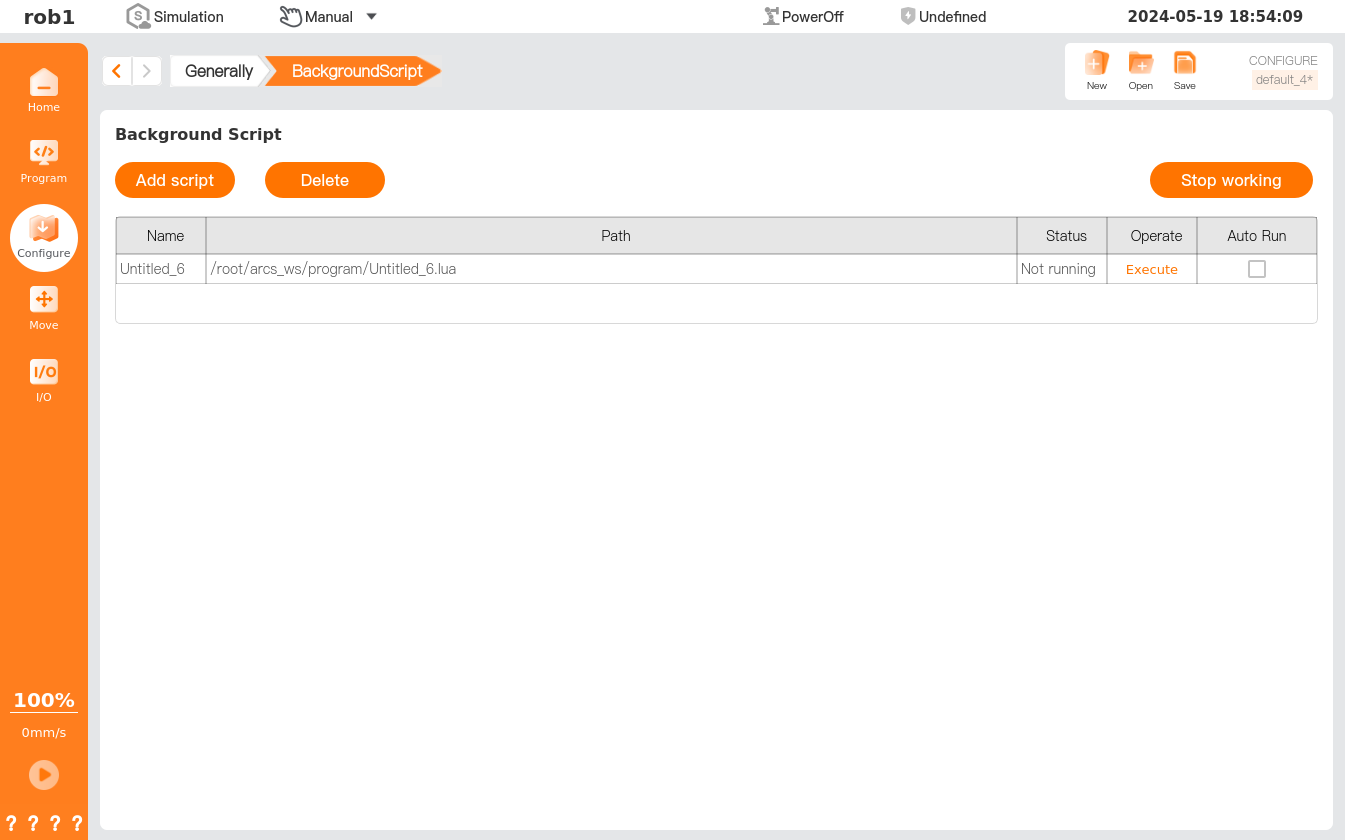Select the Configure sidebar icon
The width and height of the screenshot is (1345, 840).
(44, 237)
